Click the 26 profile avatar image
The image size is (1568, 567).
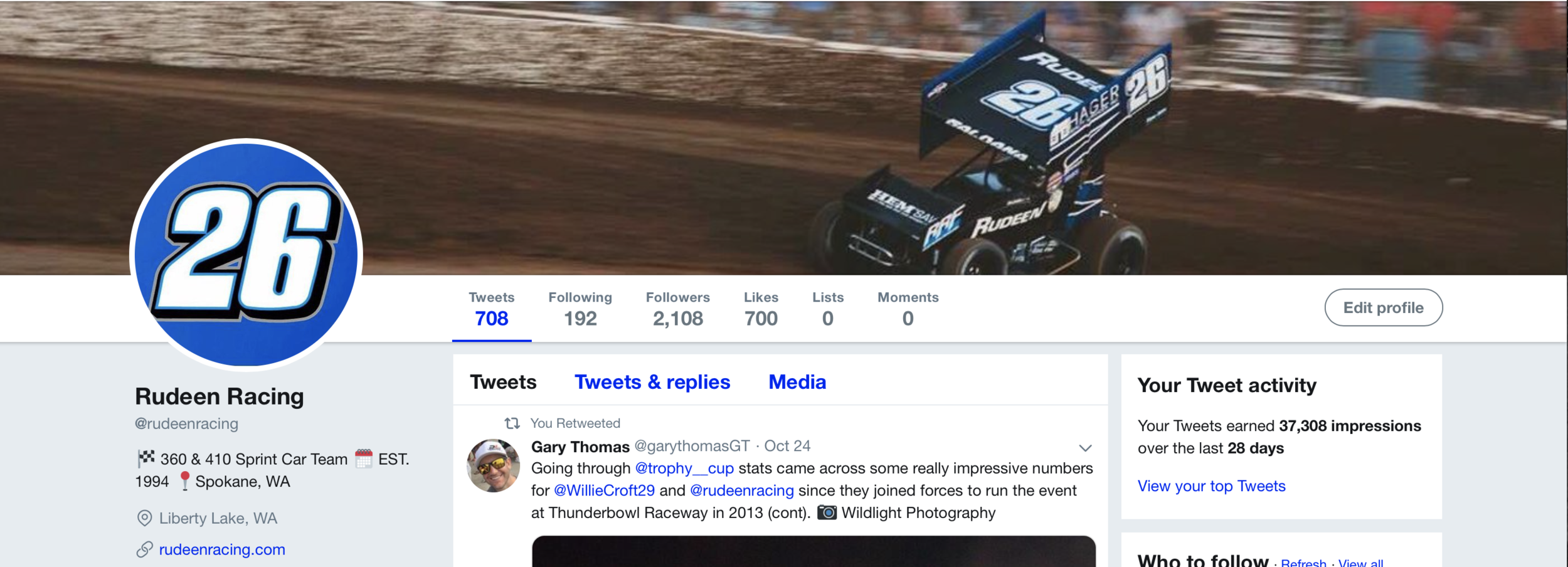246,255
